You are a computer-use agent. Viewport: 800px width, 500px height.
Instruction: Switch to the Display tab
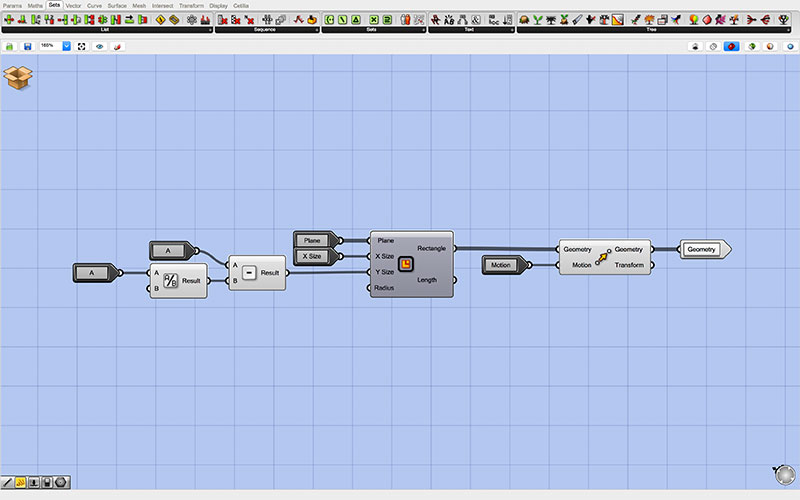[x=218, y=6]
